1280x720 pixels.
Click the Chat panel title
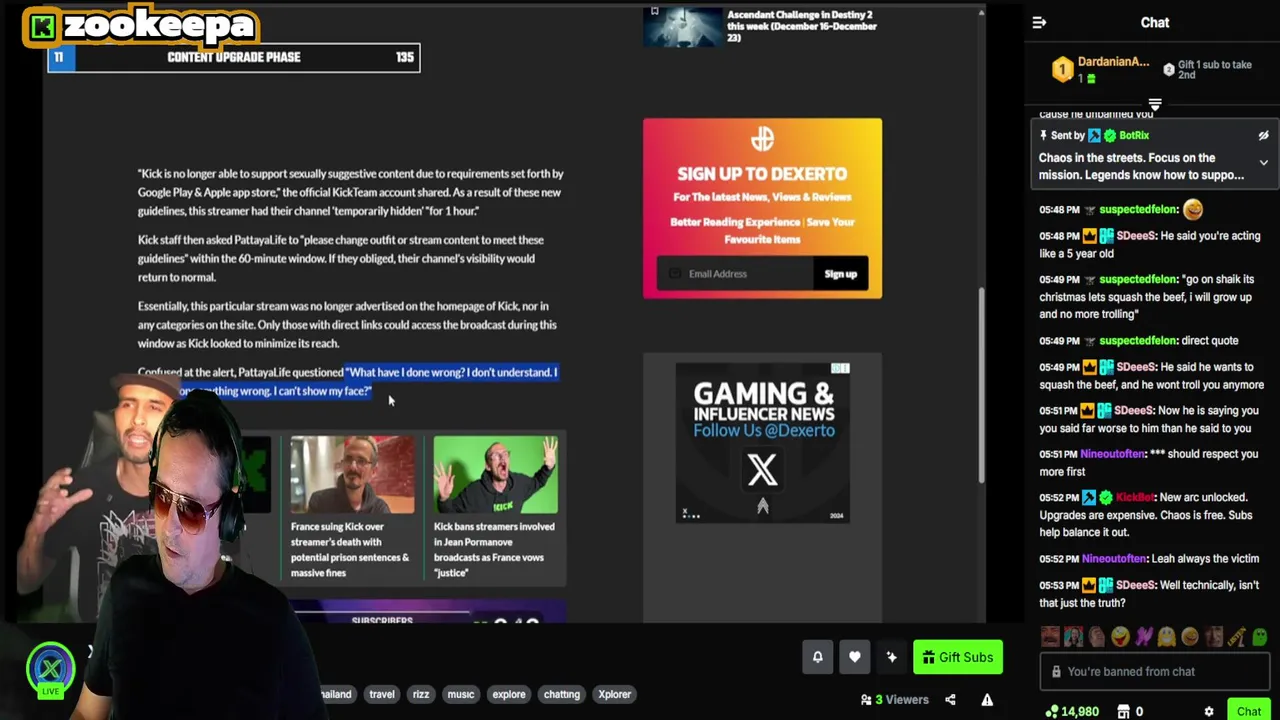tap(1155, 22)
